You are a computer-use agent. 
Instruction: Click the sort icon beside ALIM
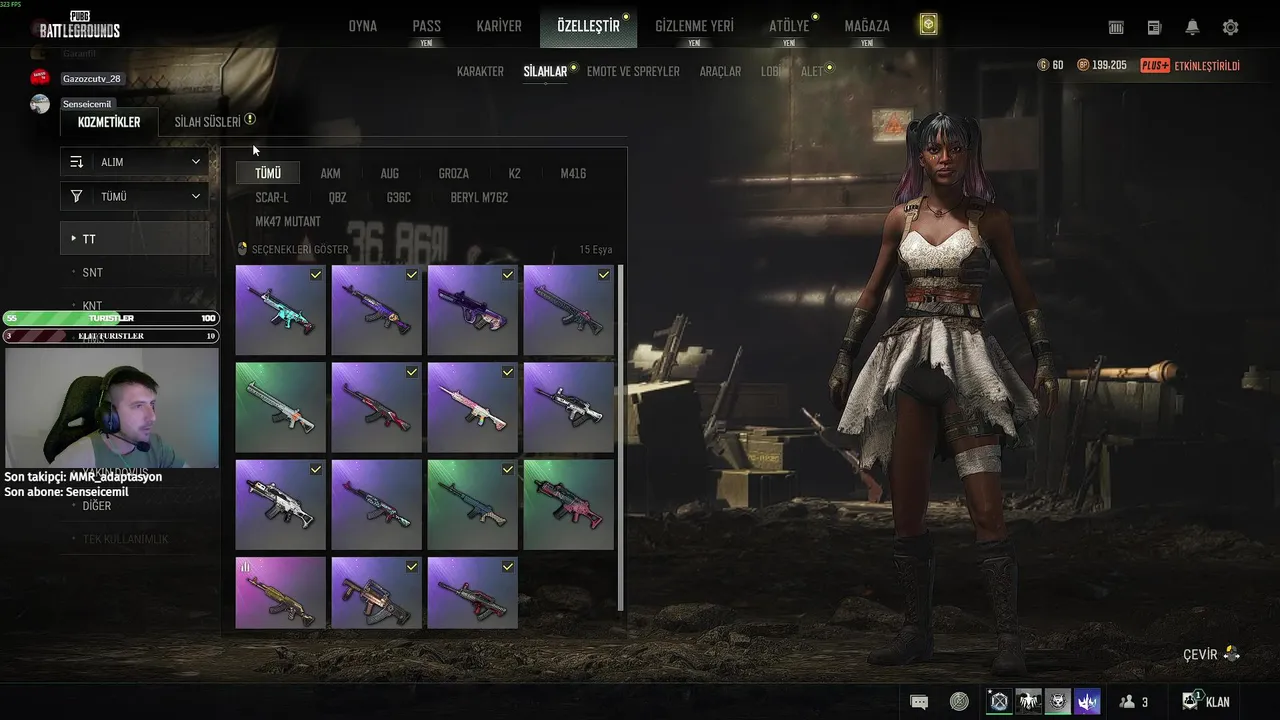tap(77, 162)
